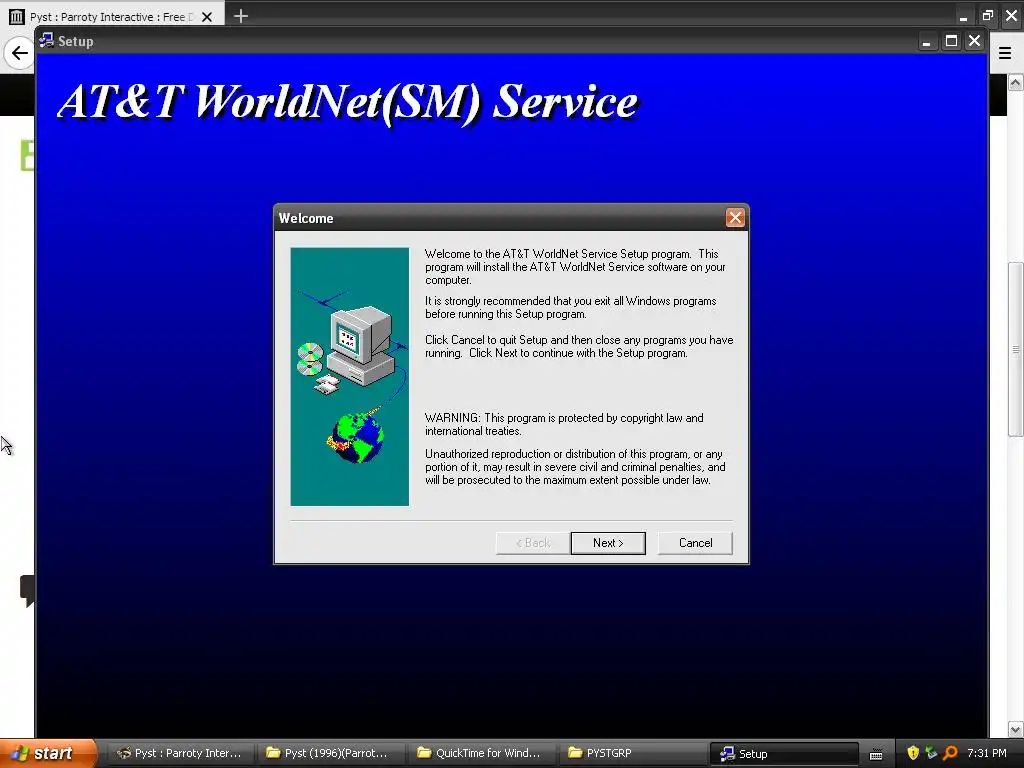Screen dimensions: 1024x768
Task: Close the Setup window
Action: (974, 41)
